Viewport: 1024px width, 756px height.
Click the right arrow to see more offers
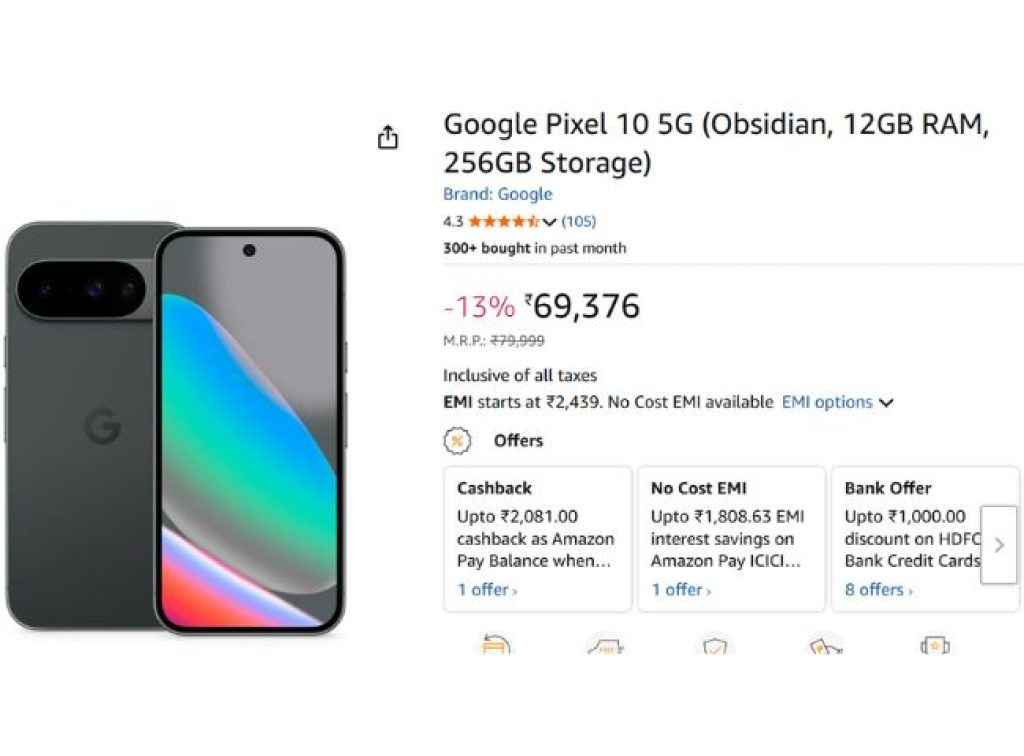(998, 545)
